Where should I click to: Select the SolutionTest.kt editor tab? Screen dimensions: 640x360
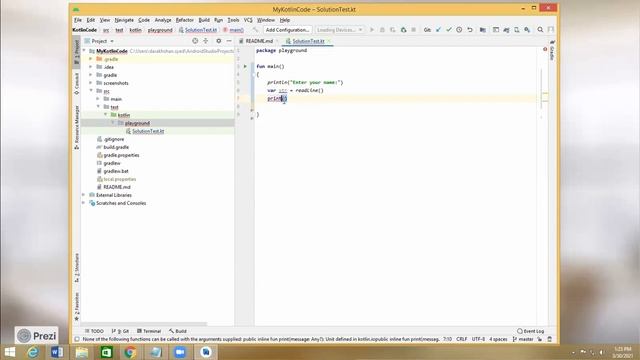308,41
